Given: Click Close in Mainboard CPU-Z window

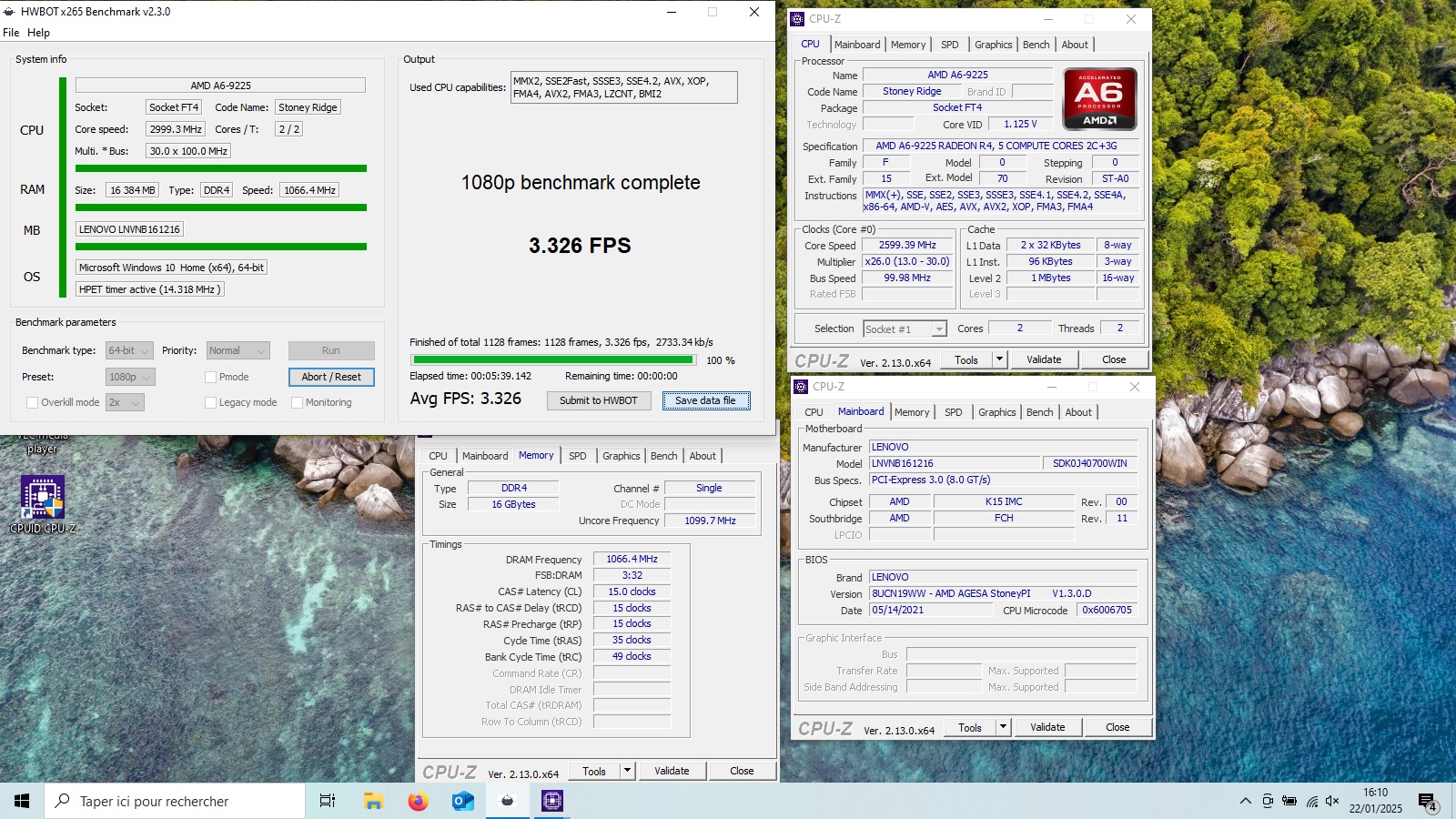Looking at the screenshot, I should [1117, 727].
